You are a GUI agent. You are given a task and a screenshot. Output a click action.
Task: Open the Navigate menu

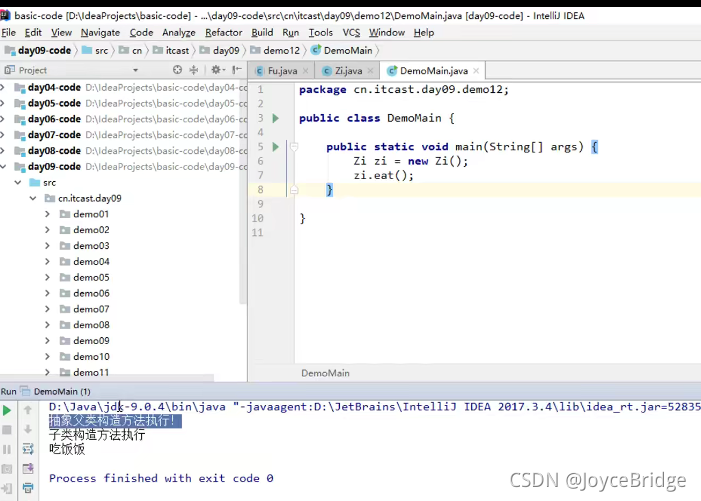click(100, 33)
